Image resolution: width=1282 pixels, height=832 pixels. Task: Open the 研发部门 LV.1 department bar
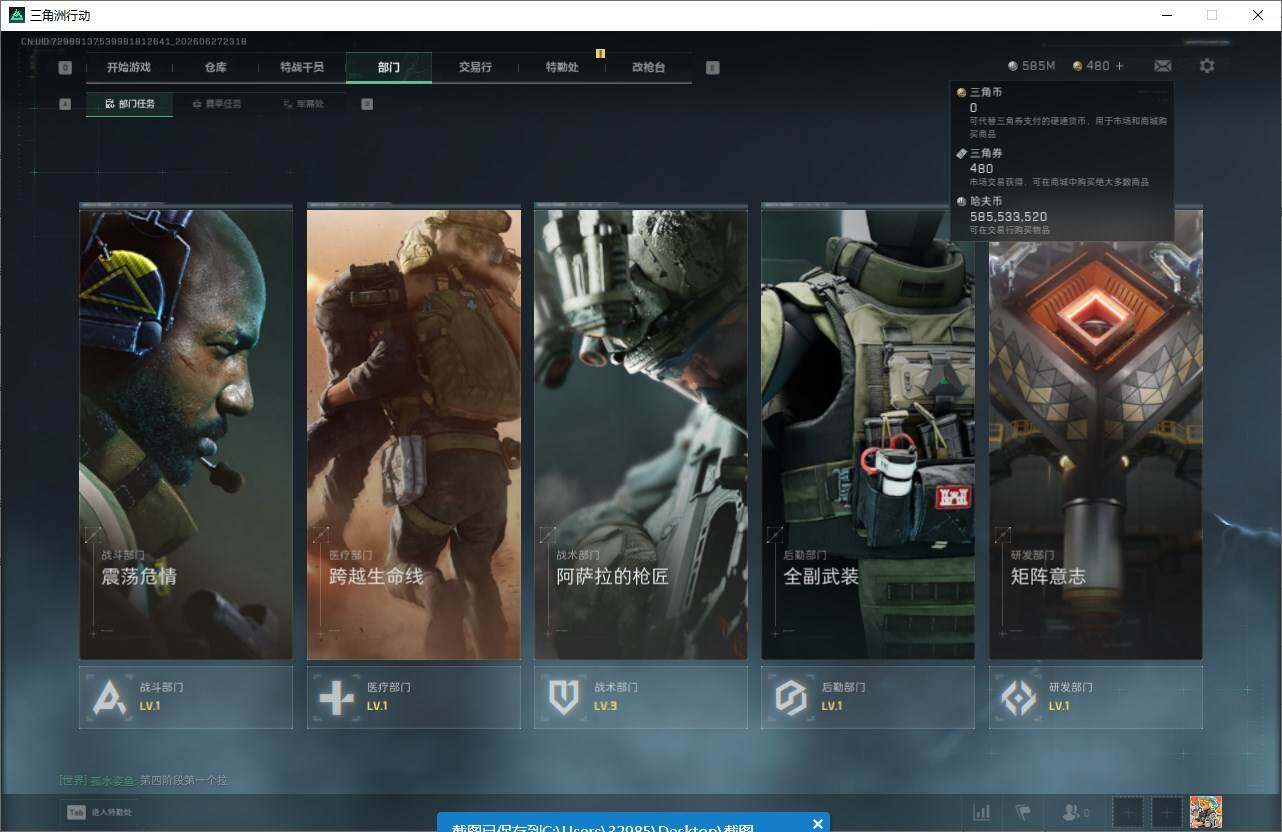[1096, 697]
